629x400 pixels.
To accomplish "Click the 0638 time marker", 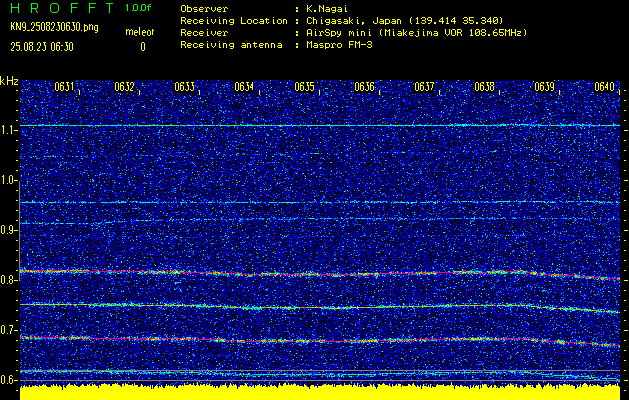I will [x=485, y=87].
